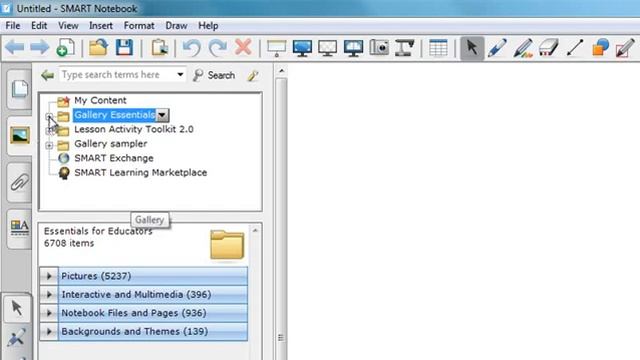The width and height of the screenshot is (640, 360).
Task: Select the Creative Pen tool
Action: (x=523, y=48)
